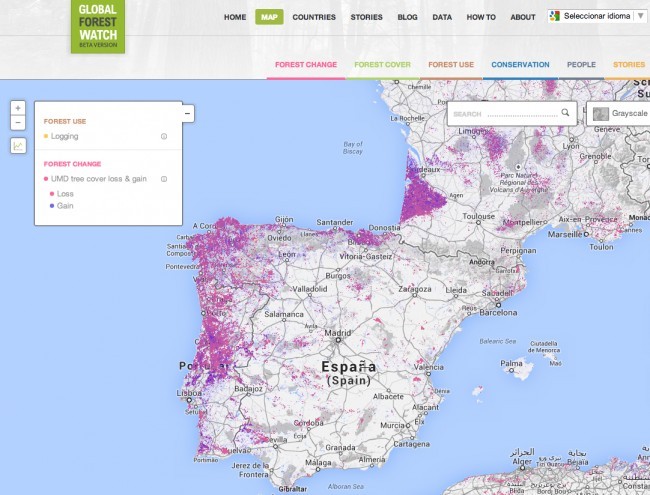
Task: Open the Data page
Action: [442, 17]
